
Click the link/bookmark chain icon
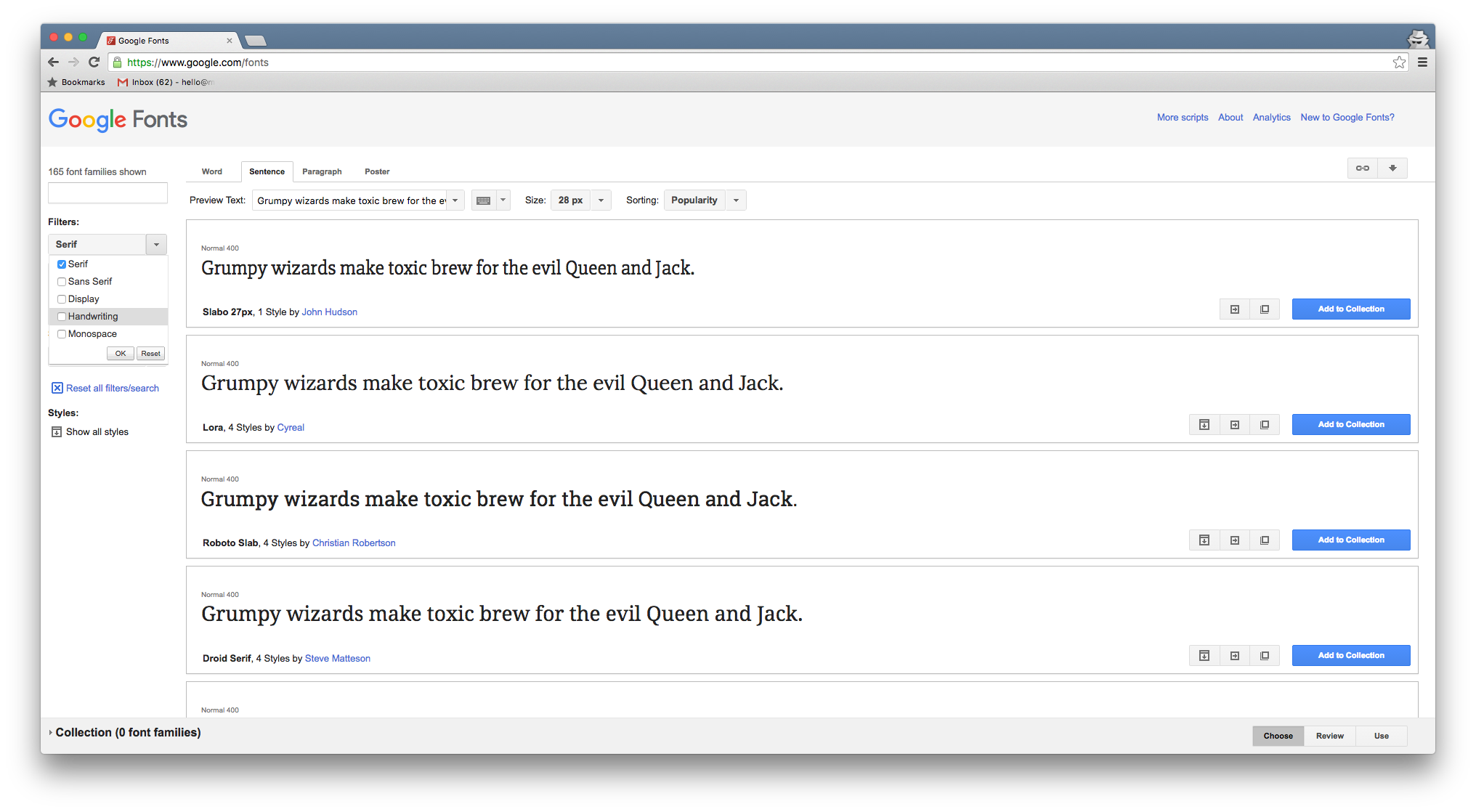pos(1363,169)
